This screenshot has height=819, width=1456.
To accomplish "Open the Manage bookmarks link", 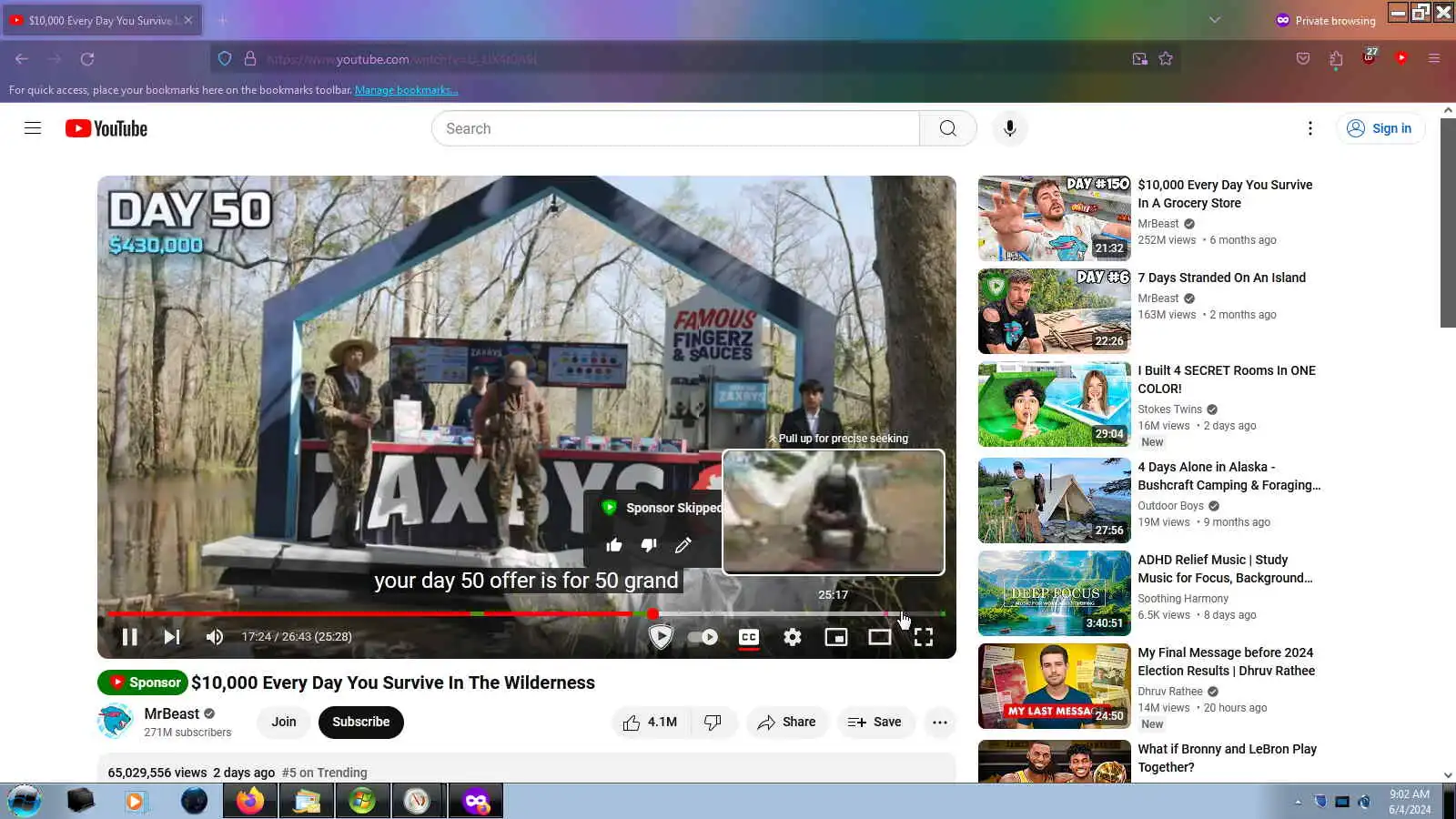I will pyautogui.click(x=406, y=90).
